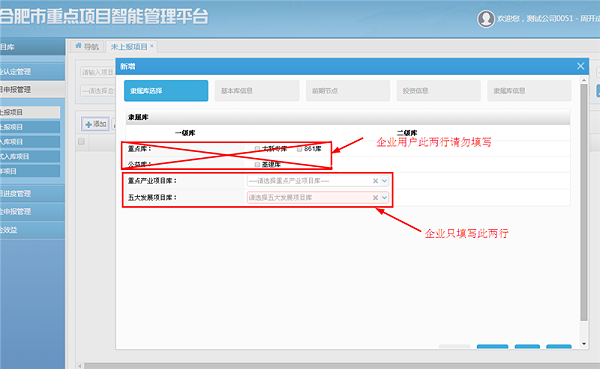
Task: Open the 申报管理 sidebar section
Action: click(32, 90)
